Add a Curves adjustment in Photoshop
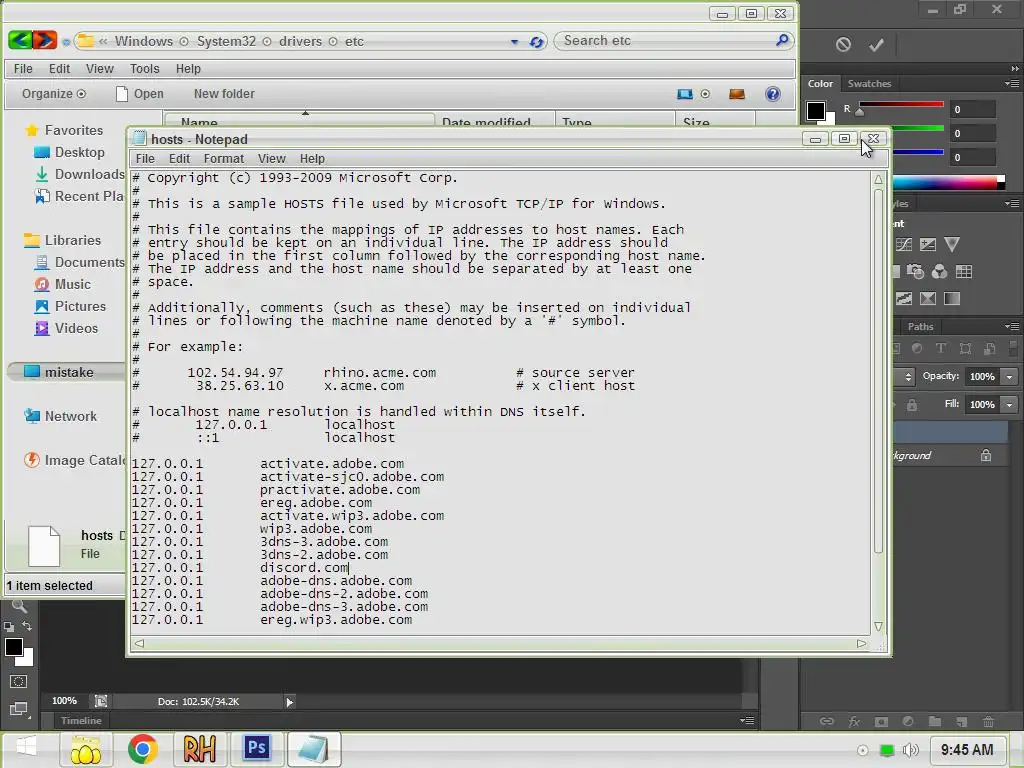This screenshot has height=768, width=1024. coord(904,245)
